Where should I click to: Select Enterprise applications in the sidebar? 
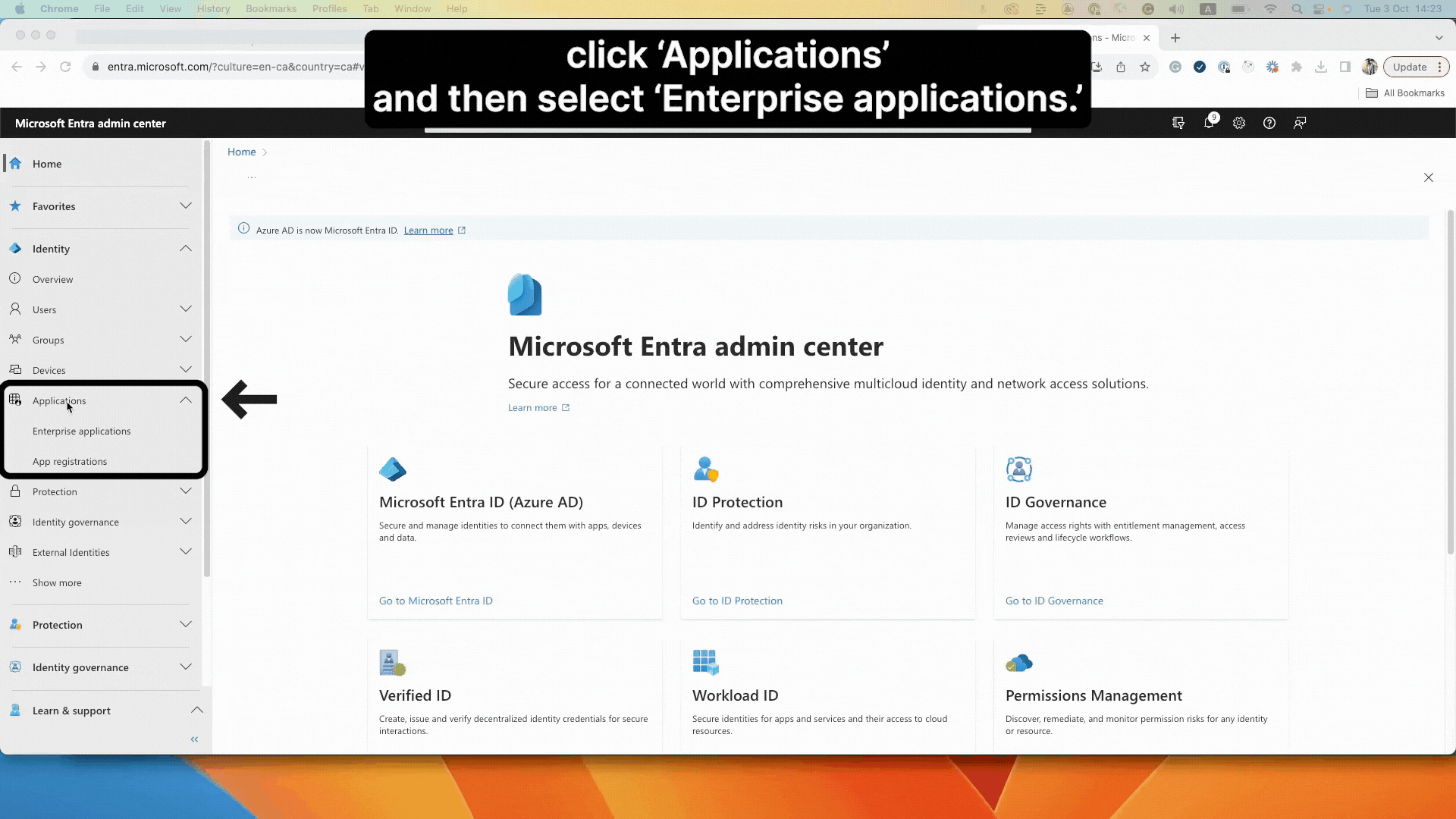pos(82,431)
